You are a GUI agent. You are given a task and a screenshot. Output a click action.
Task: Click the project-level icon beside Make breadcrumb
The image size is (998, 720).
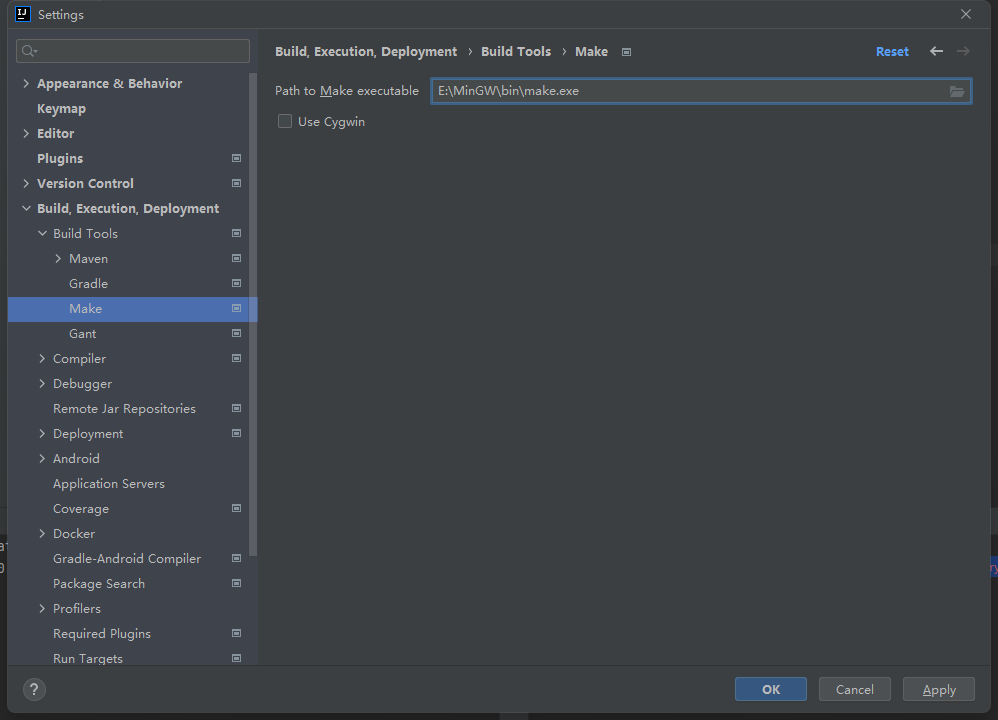coord(626,52)
